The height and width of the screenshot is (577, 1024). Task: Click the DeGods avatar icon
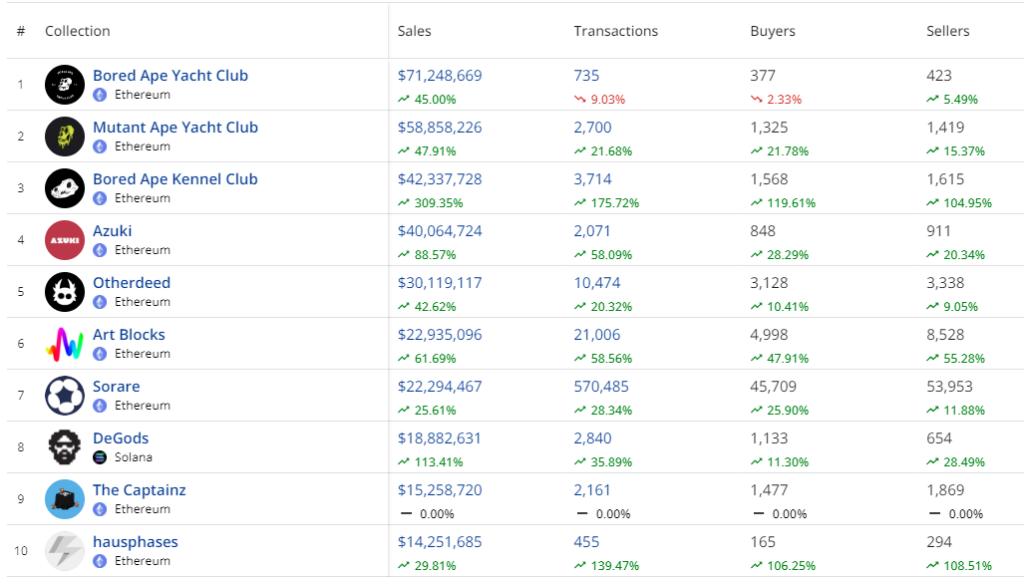tap(65, 447)
